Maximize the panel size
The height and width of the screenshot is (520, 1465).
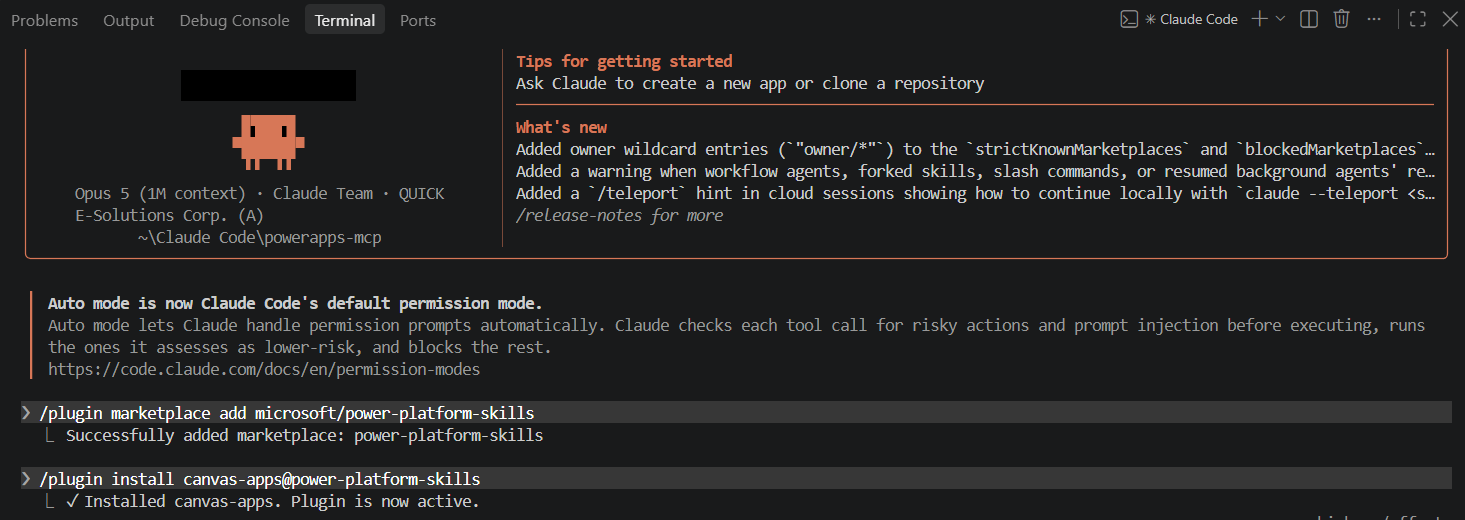pyautogui.click(x=1417, y=19)
